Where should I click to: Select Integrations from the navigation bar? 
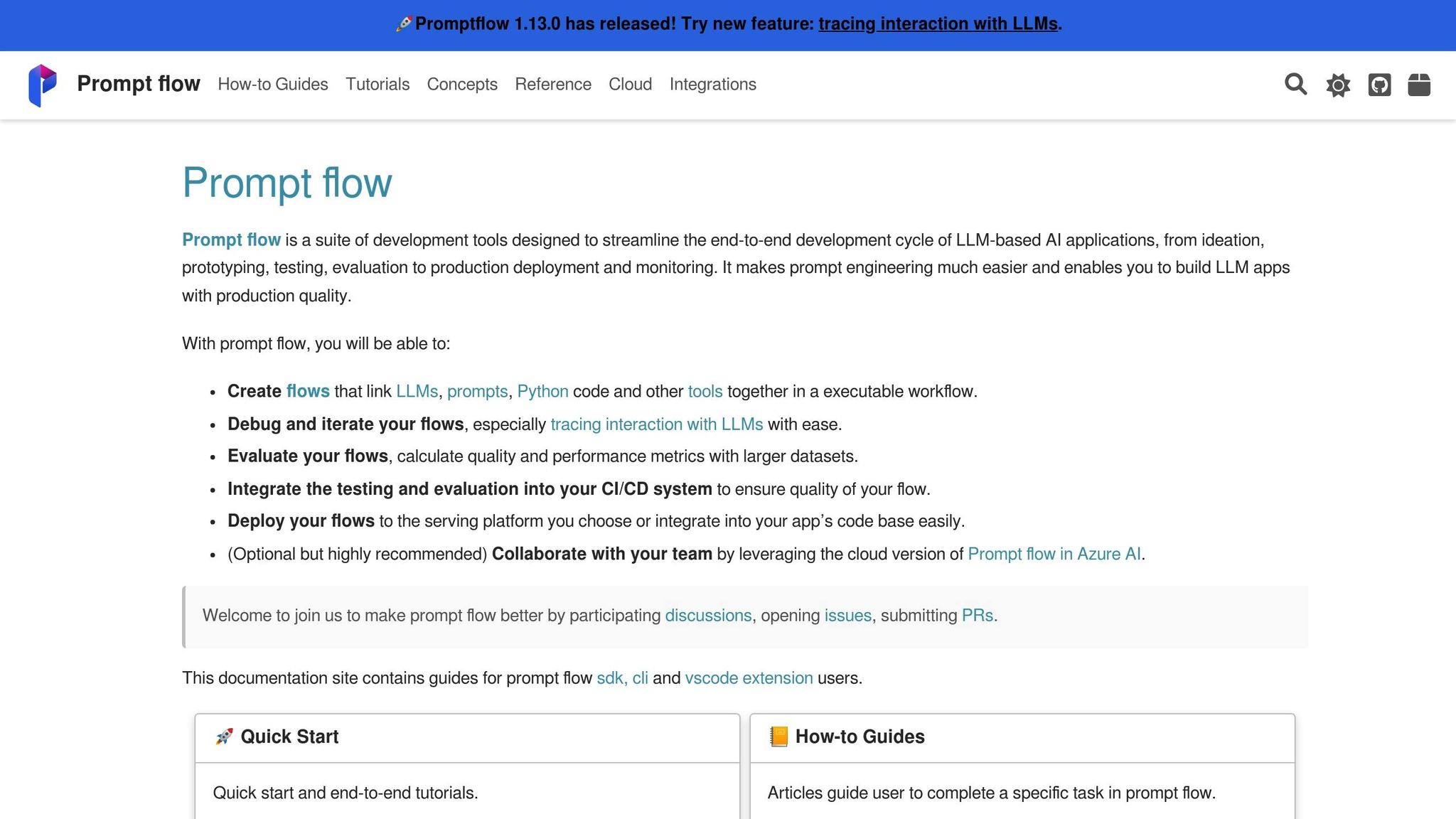[x=712, y=85]
